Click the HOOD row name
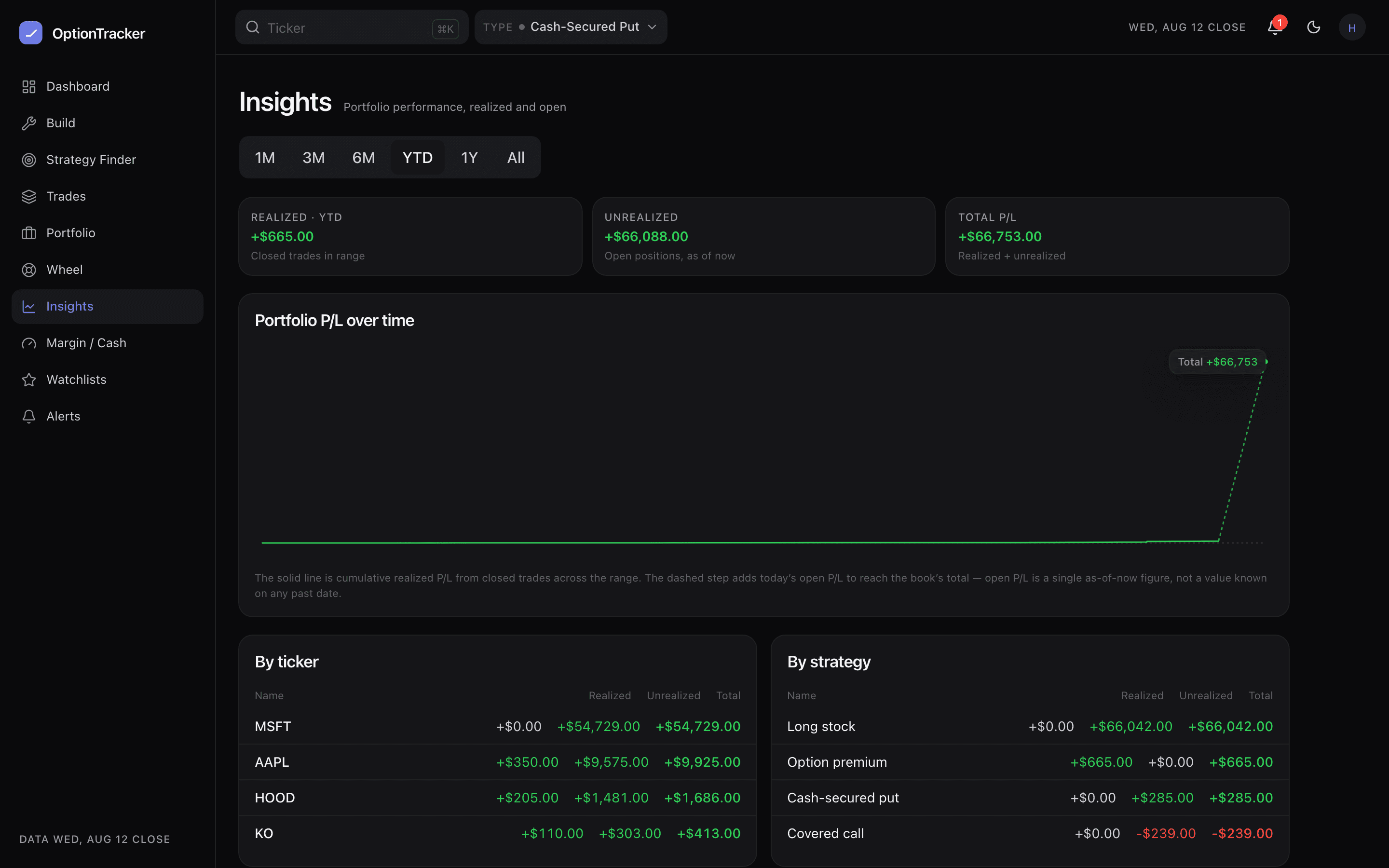 point(274,798)
